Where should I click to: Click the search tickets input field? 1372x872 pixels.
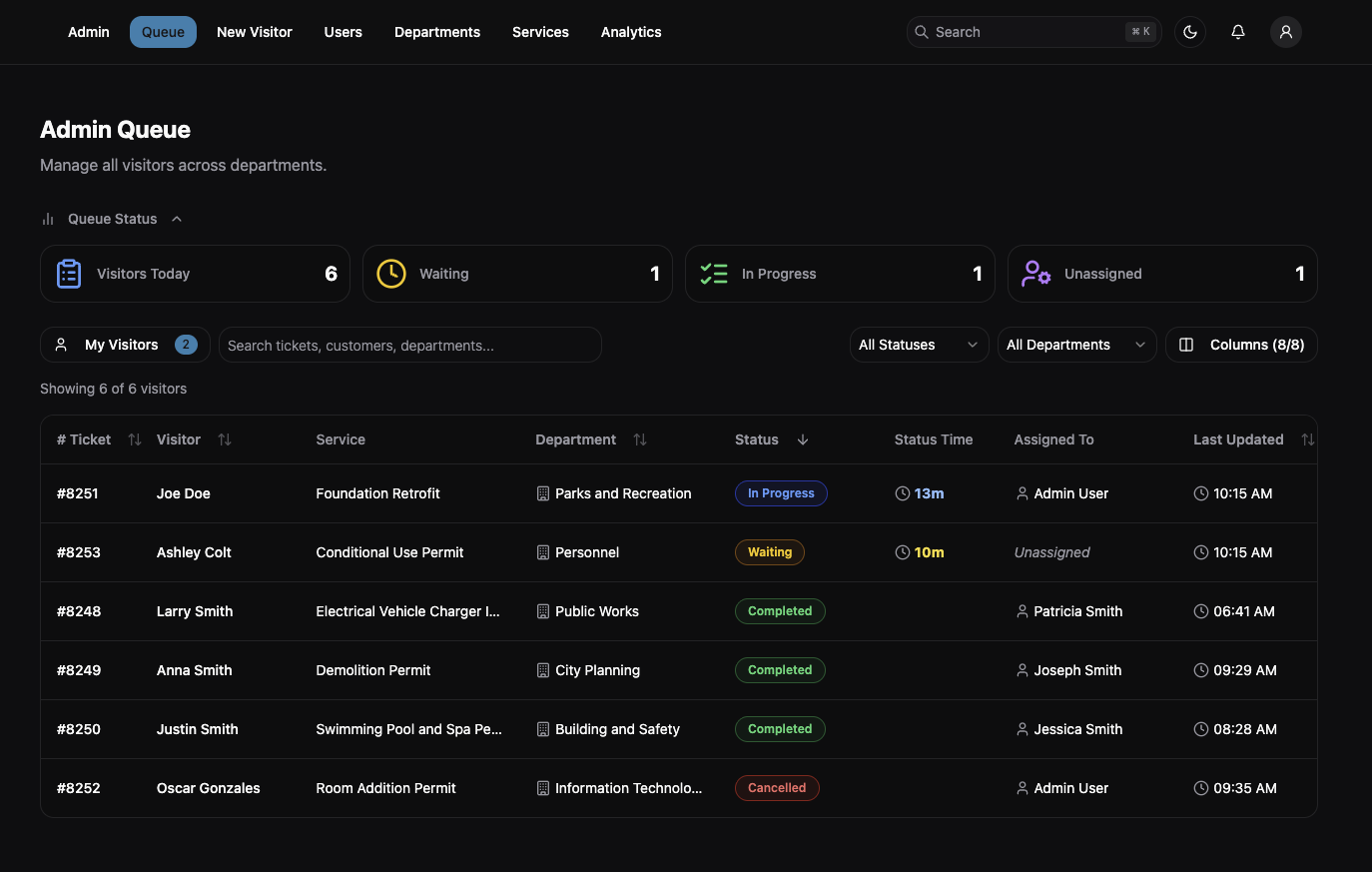[409, 344]
